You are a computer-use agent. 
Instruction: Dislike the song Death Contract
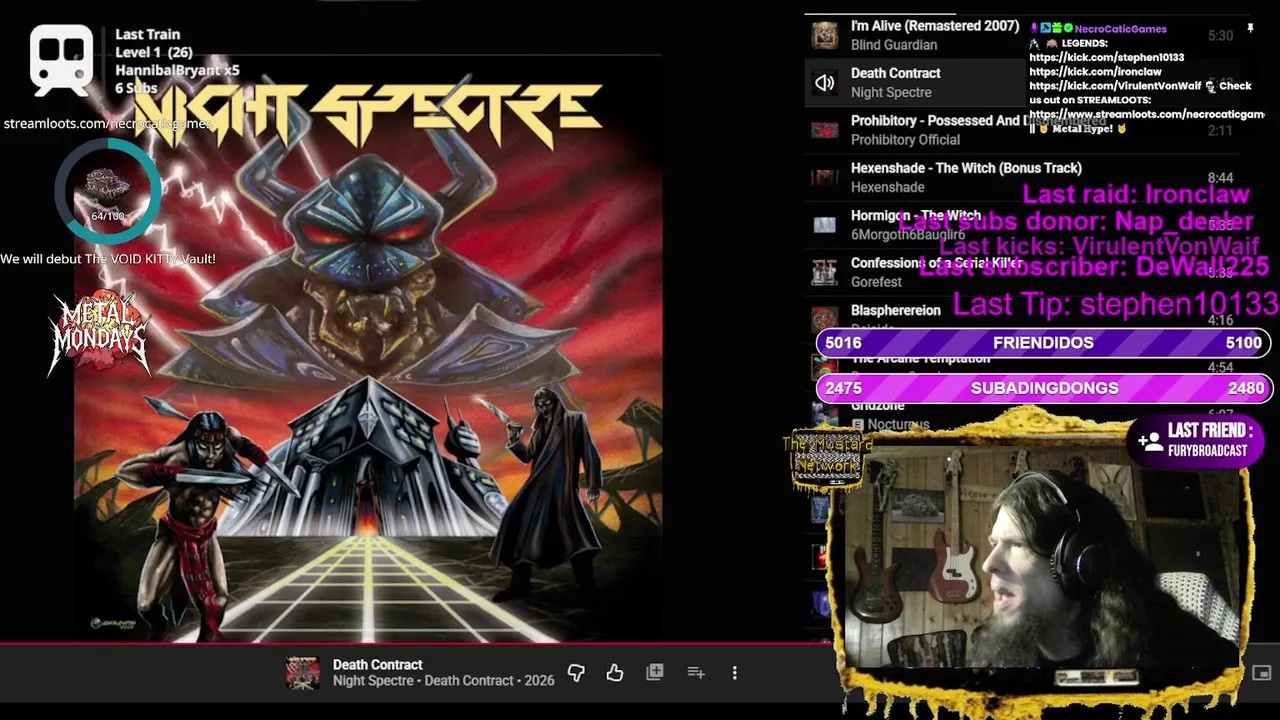576,673
